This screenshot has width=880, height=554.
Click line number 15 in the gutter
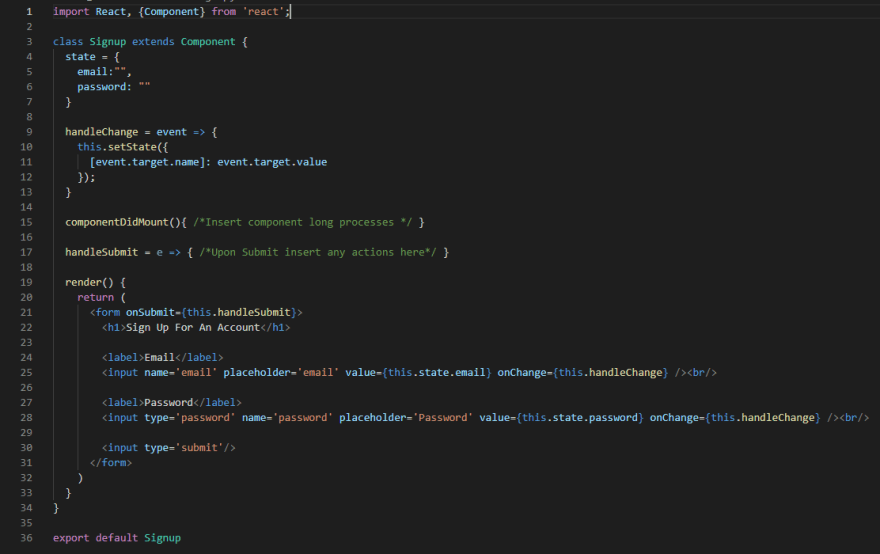(x=26, y=222)
